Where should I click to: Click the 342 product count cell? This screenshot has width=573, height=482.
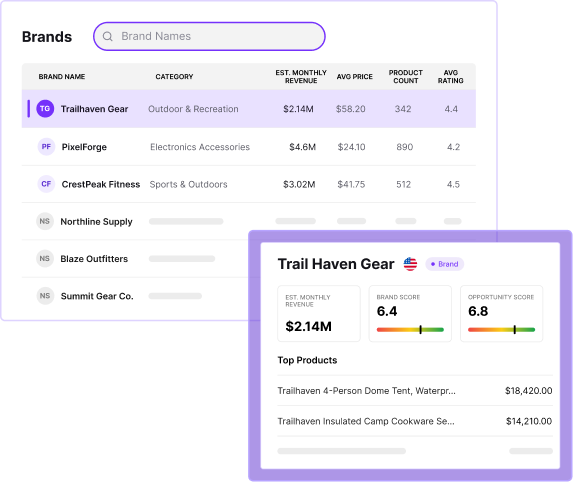point(403,109)
